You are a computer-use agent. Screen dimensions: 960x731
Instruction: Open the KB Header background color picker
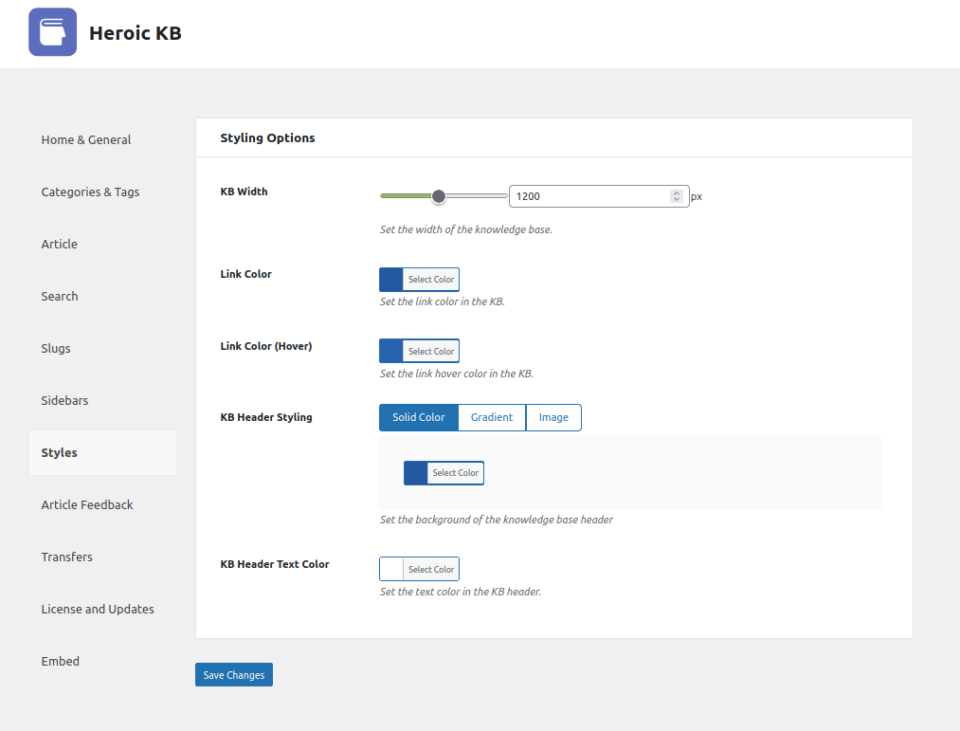[x=443, y=472]
